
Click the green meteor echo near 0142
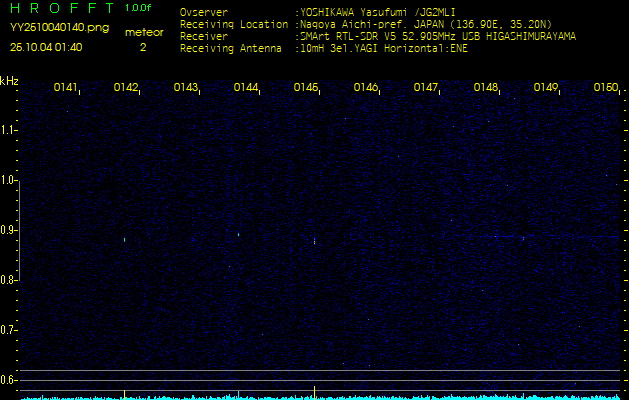point(124,240)
